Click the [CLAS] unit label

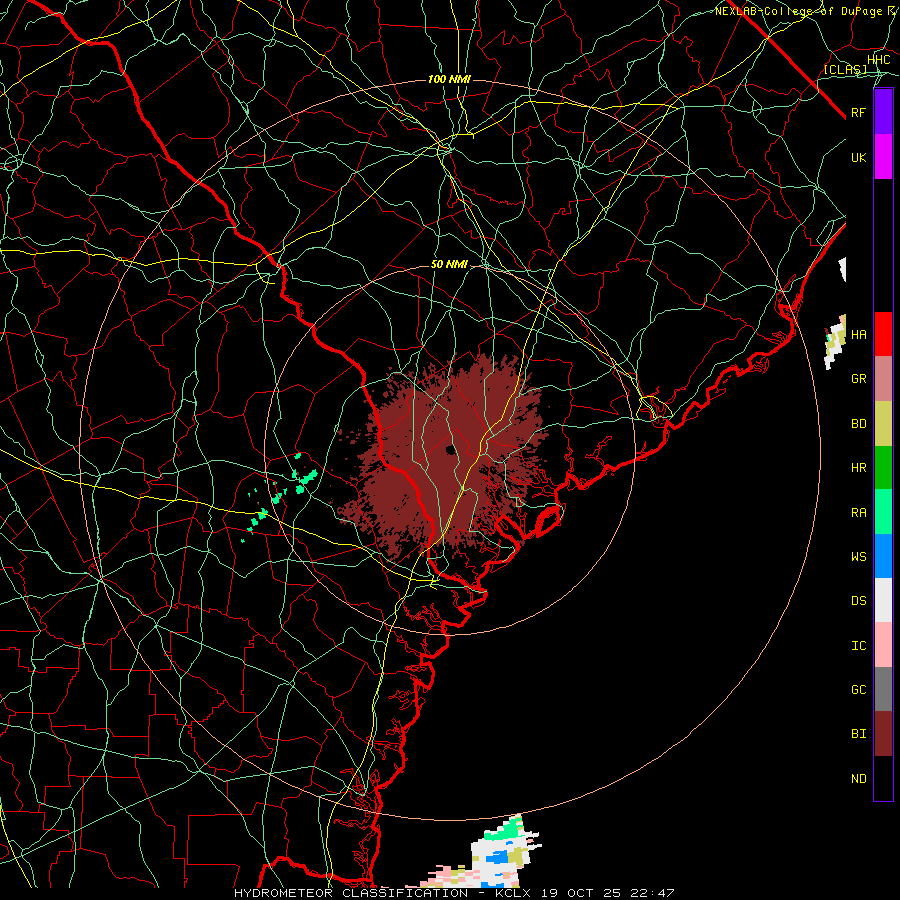tap(845, 70)
